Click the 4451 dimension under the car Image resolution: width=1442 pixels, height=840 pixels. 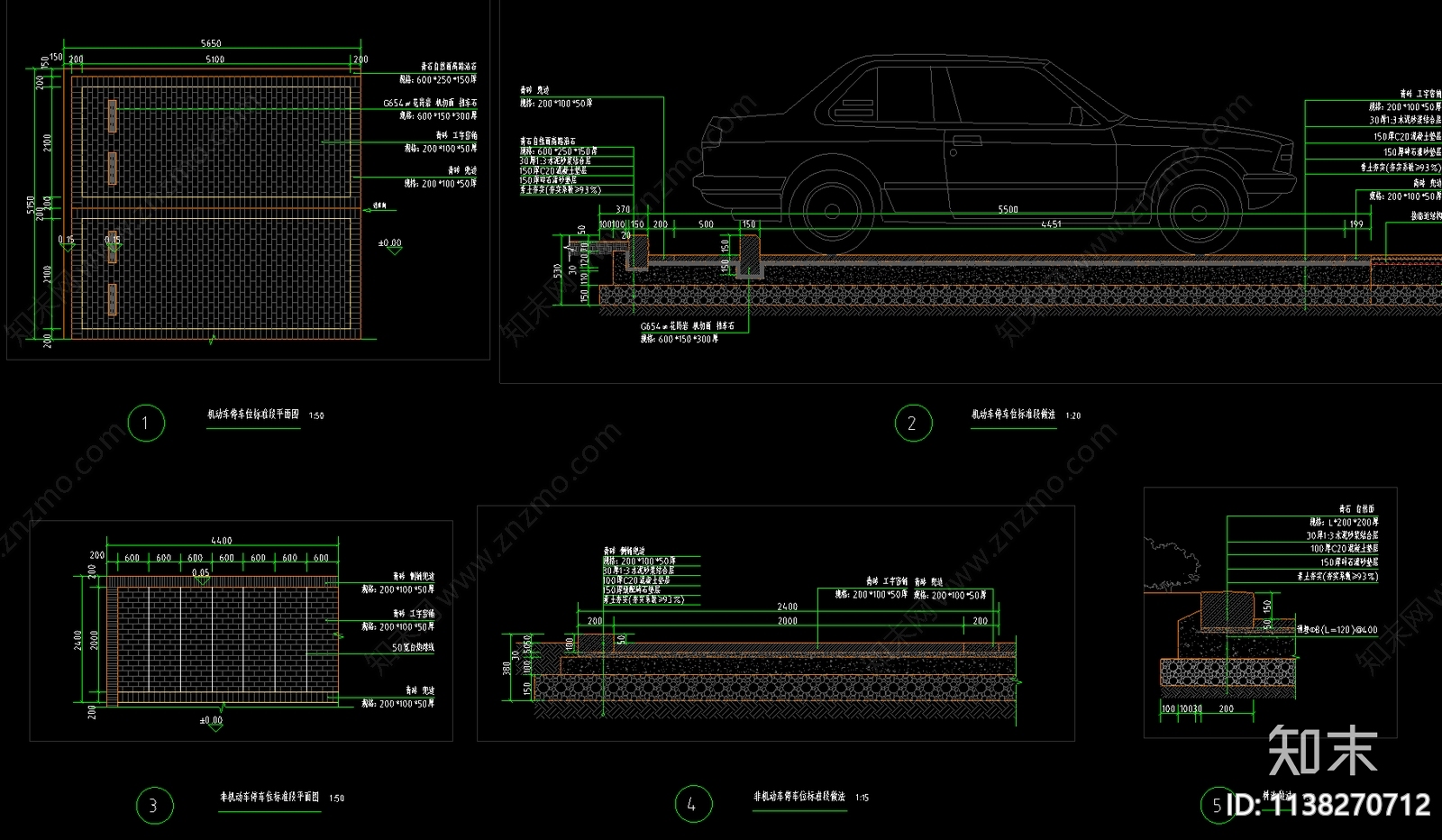[1051, 224]
